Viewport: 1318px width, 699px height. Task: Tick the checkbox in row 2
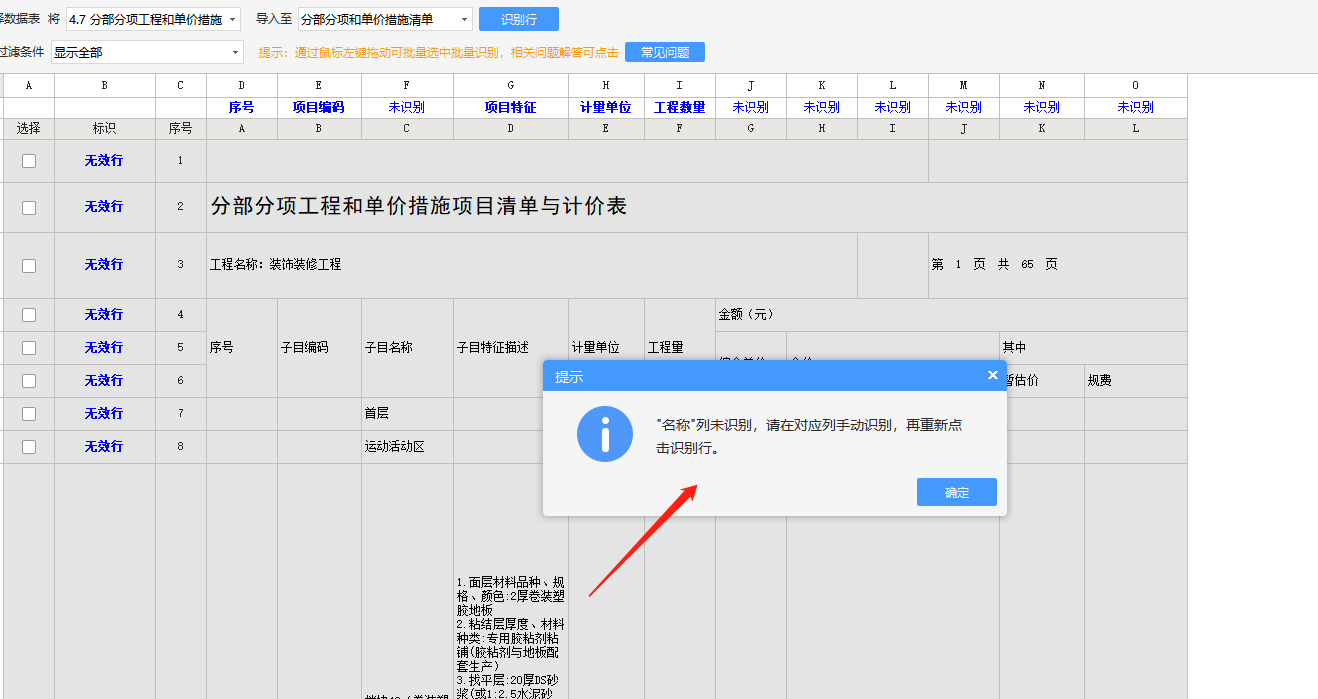tap(29, 207)
